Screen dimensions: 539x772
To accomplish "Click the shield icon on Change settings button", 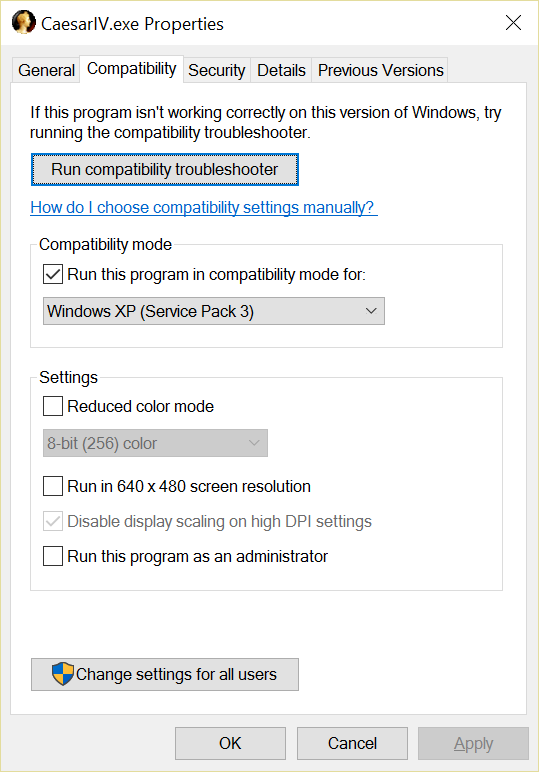I will pyautogui.click(x=63, y=674).
